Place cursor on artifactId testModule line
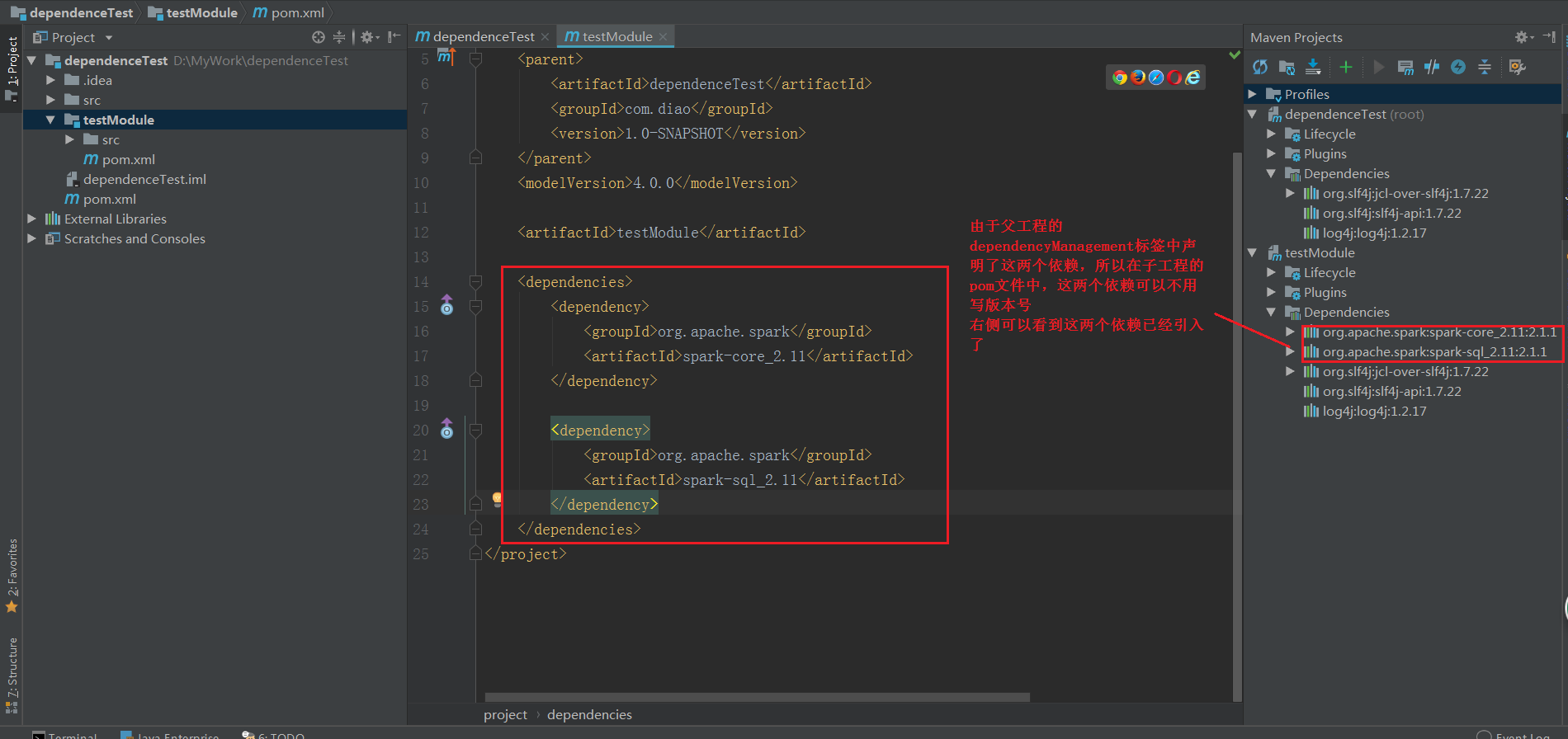1568x739 pixels. point(661,233)
